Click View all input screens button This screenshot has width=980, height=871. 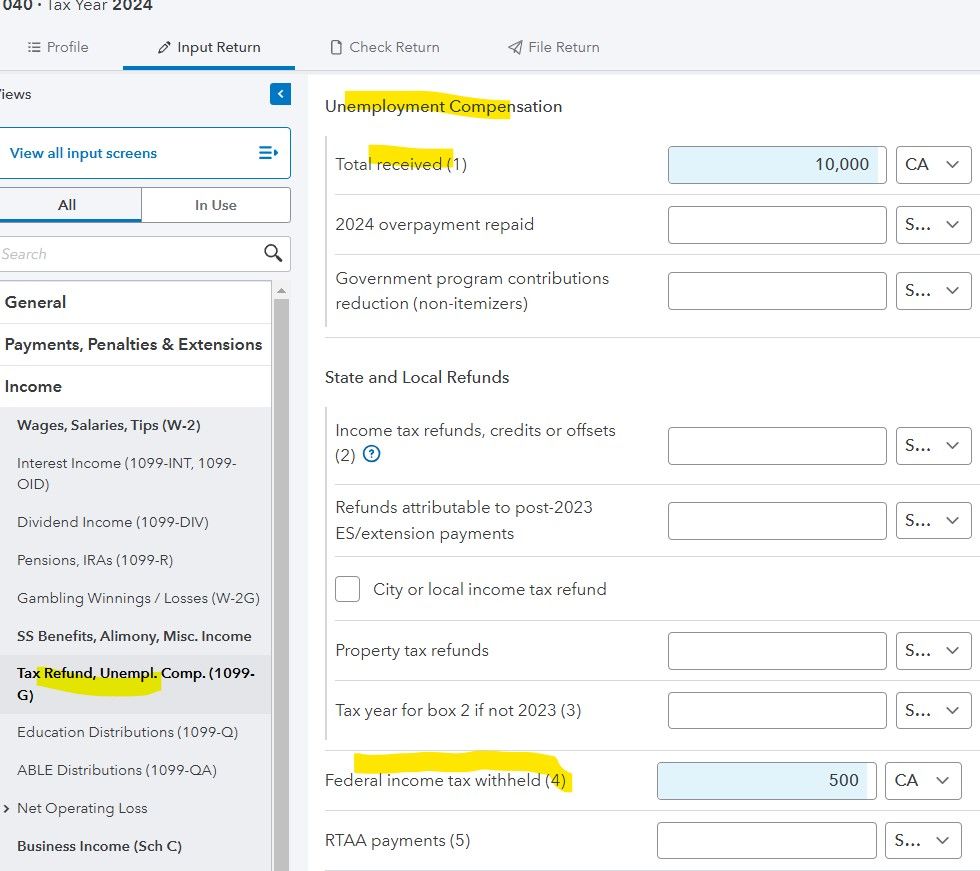(83, 153)
